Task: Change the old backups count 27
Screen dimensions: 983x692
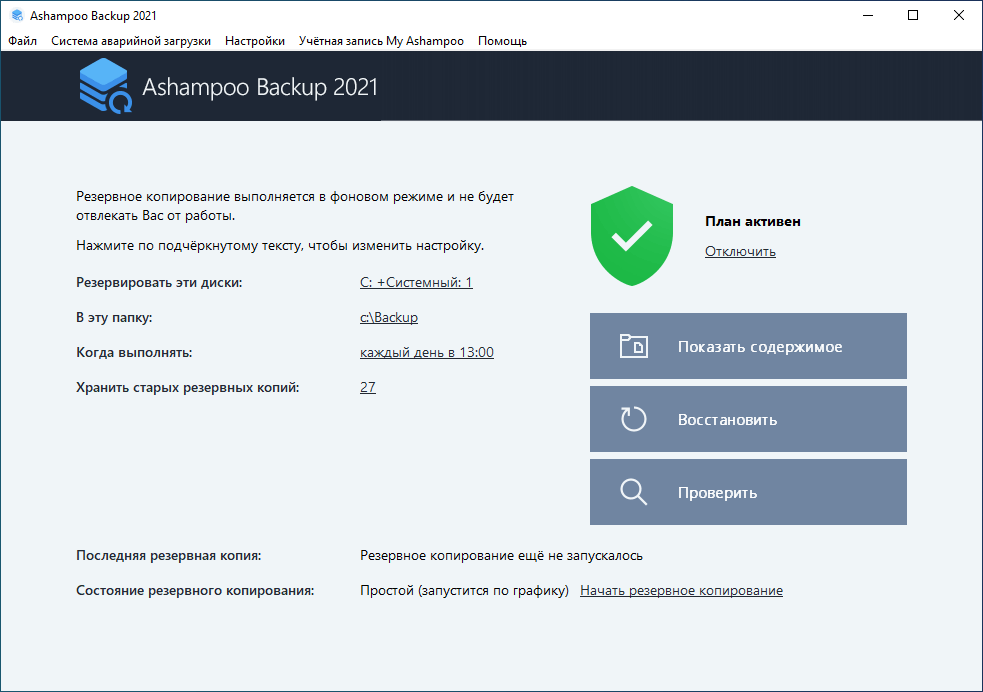Action: (x=368, y=388)
